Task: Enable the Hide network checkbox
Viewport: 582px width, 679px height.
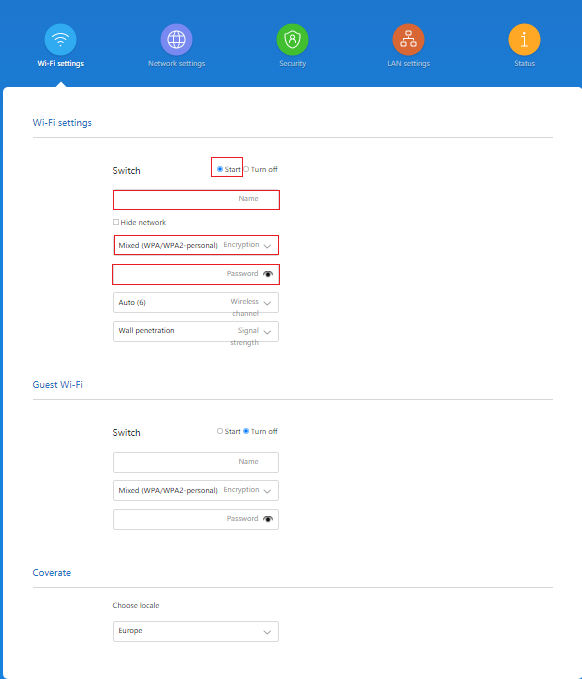Action: coord(116,222)
